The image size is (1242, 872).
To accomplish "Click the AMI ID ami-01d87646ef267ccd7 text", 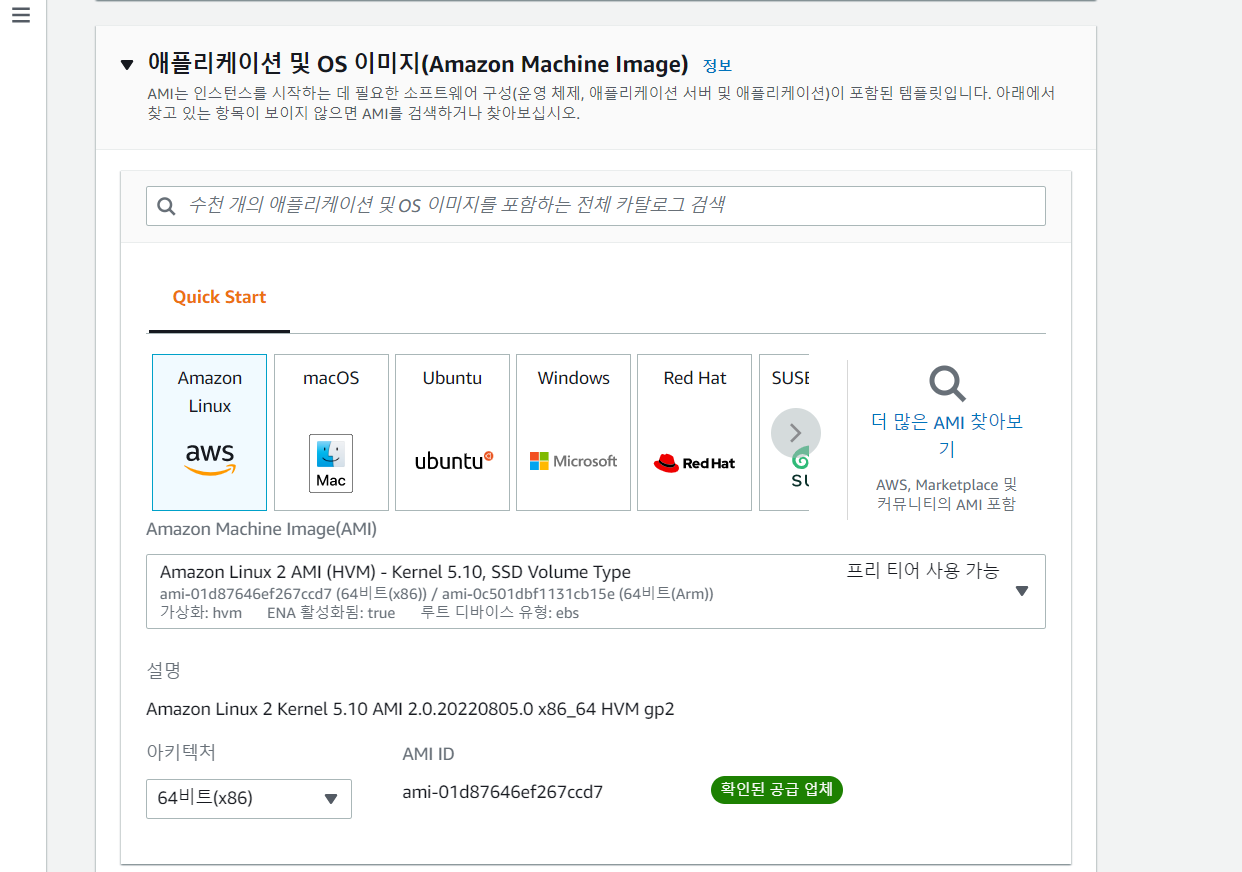I will coord(503,792).
